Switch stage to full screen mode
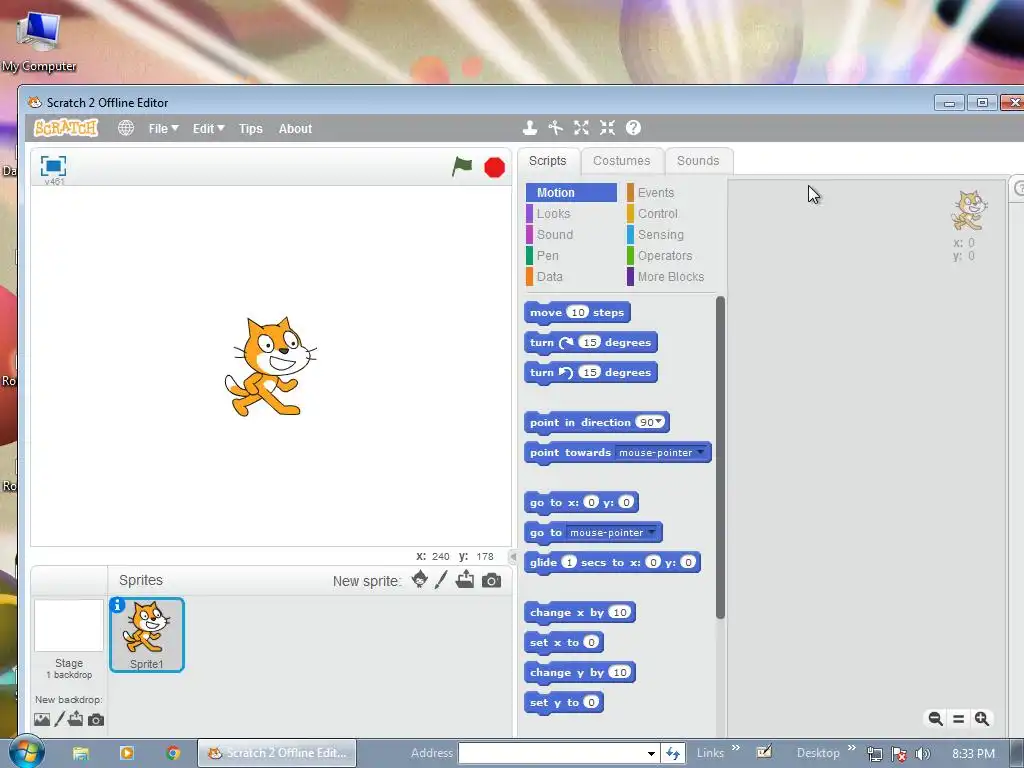Viewport: 1024px width, 768px height. tap(53, 166)
